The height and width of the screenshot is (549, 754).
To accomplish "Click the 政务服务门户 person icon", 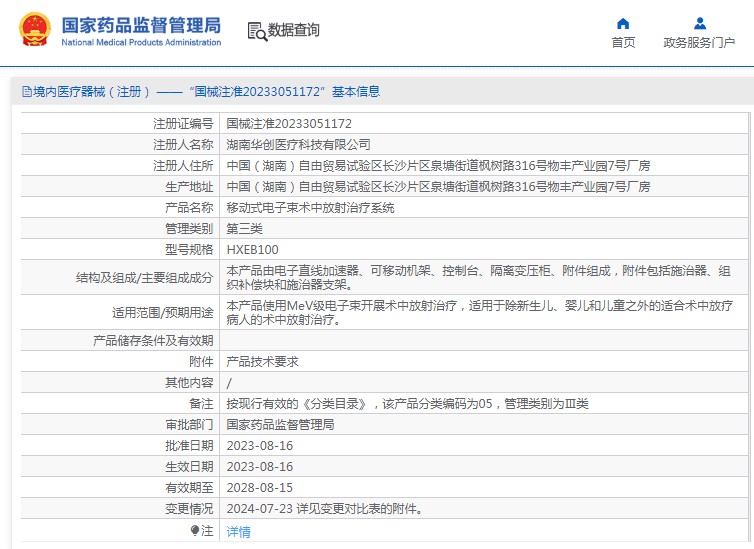I will tap(699, 23).
